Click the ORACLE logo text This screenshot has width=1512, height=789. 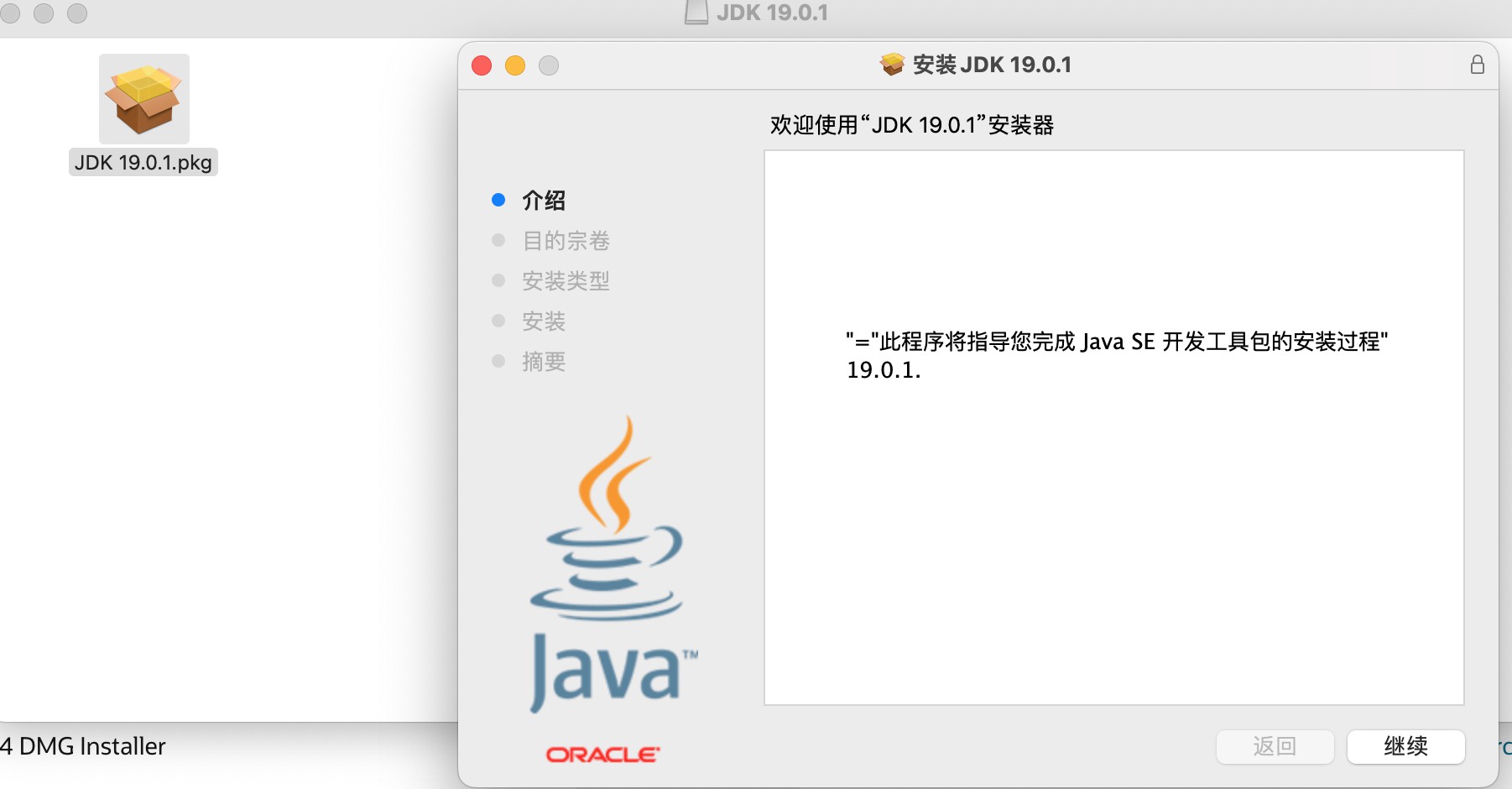click(602, 755)
